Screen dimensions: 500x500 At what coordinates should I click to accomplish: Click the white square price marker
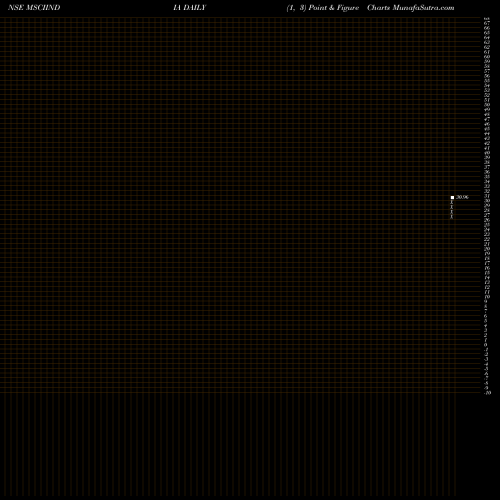452,197
